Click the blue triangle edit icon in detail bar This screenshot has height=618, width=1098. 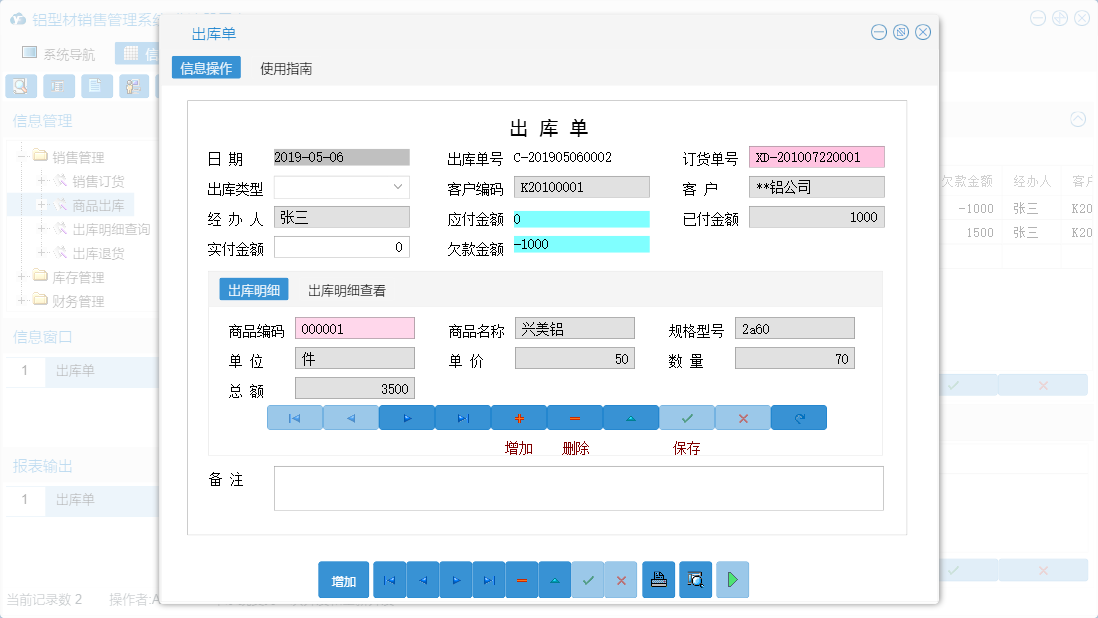tap(631, 417)
